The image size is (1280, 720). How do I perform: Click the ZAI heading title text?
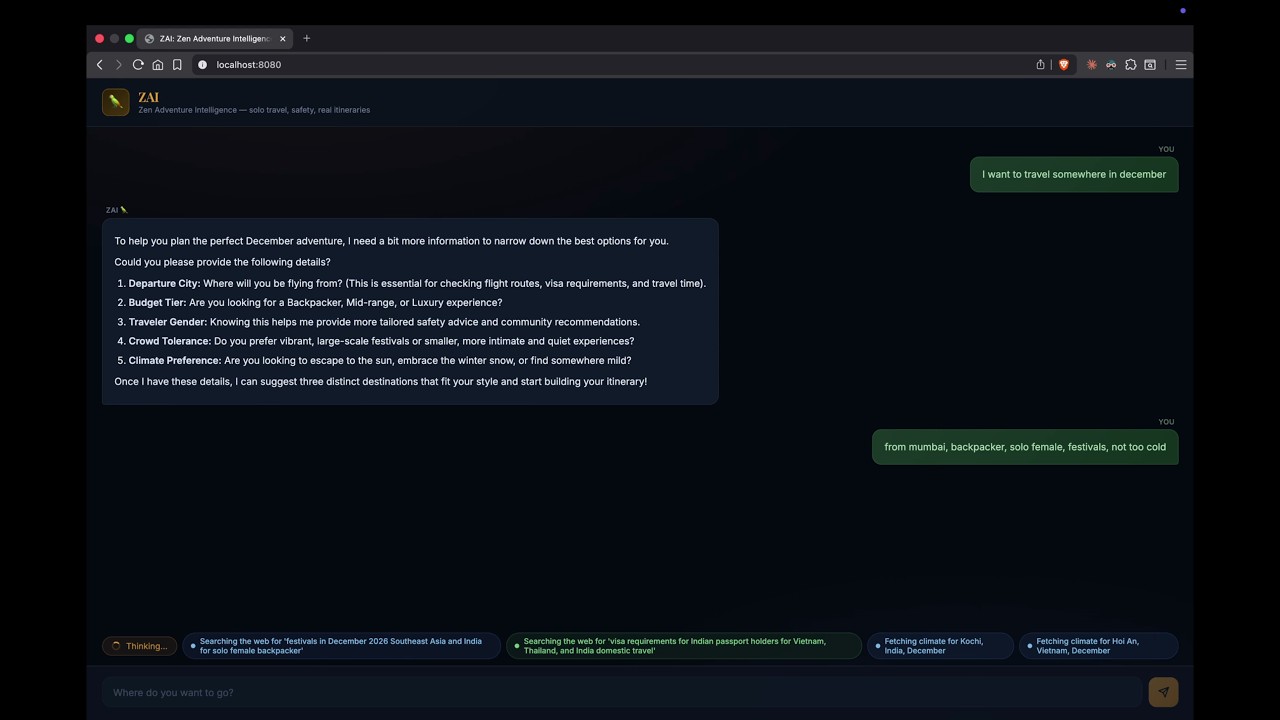(149, 97)
